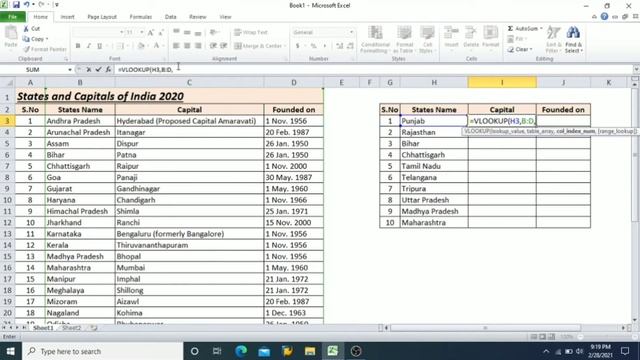Open the File tab

13,17
